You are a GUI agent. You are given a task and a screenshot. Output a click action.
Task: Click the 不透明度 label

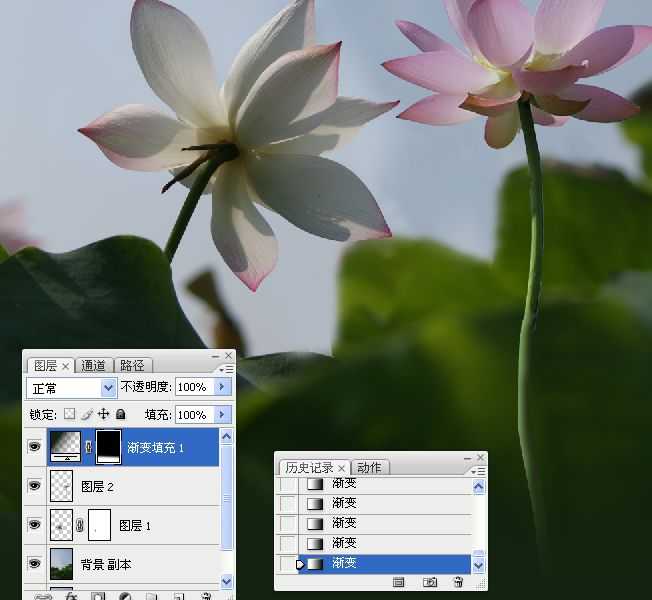click(146, 387)
